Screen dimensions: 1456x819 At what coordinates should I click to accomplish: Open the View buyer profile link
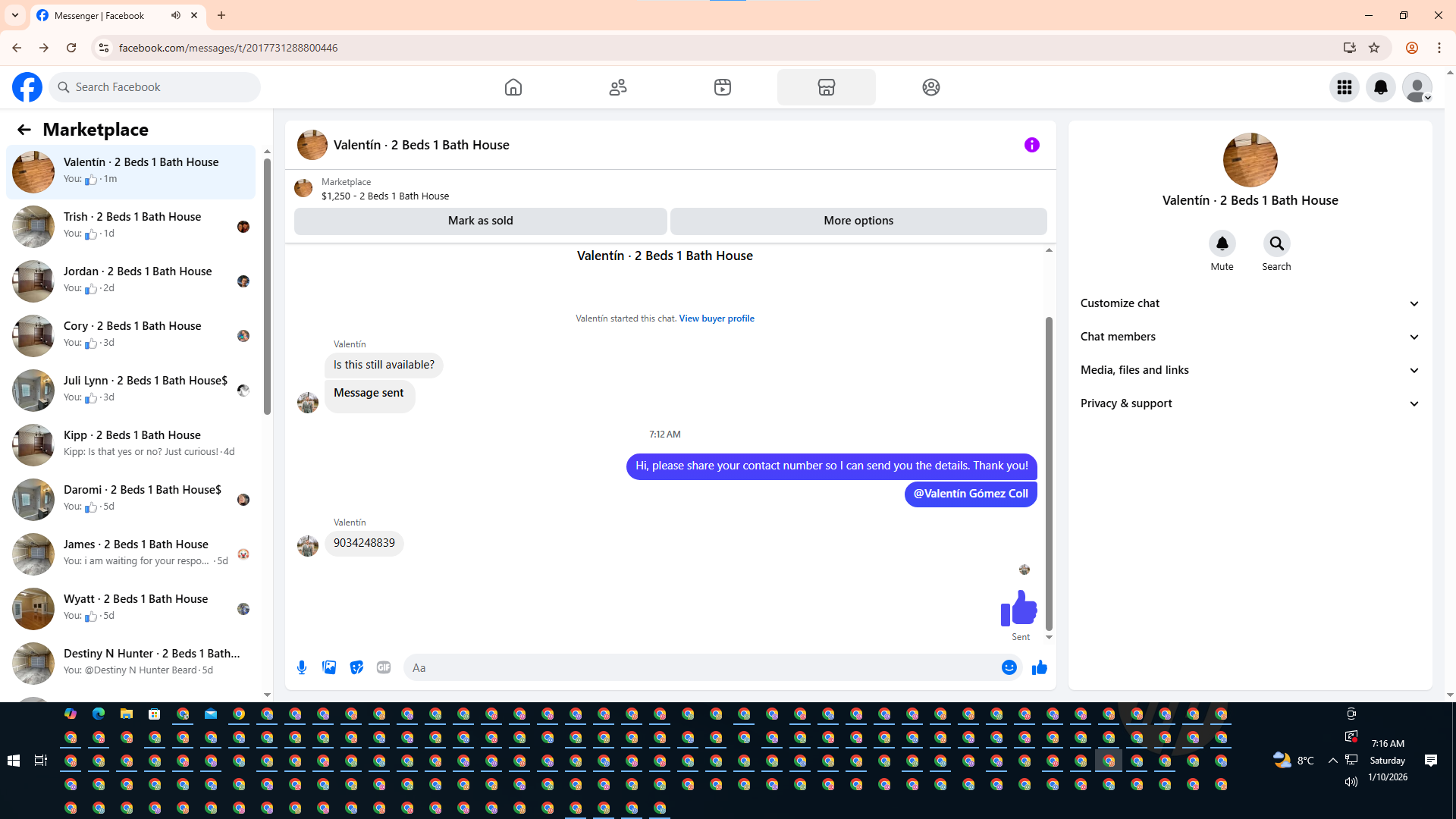(x=716, y=318)
